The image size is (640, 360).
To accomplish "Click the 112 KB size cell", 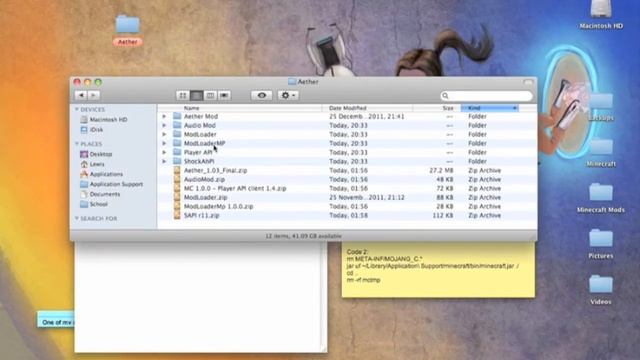I will click(x=443, y=215).
